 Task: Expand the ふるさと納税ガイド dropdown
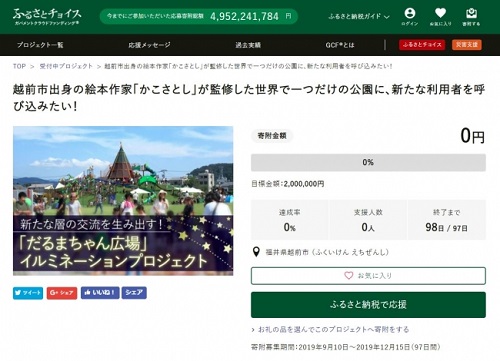tap(359, 16)
